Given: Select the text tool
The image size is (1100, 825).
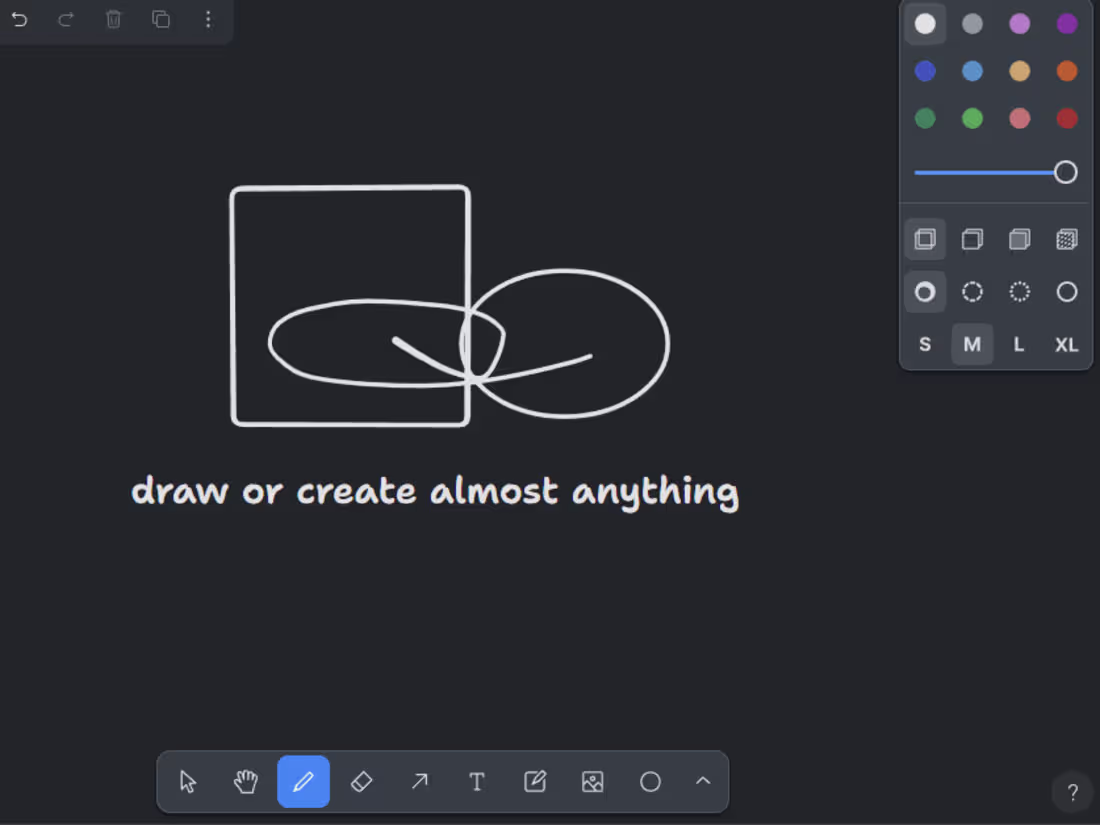Looking at the screenshot, I should click(477, 782).
